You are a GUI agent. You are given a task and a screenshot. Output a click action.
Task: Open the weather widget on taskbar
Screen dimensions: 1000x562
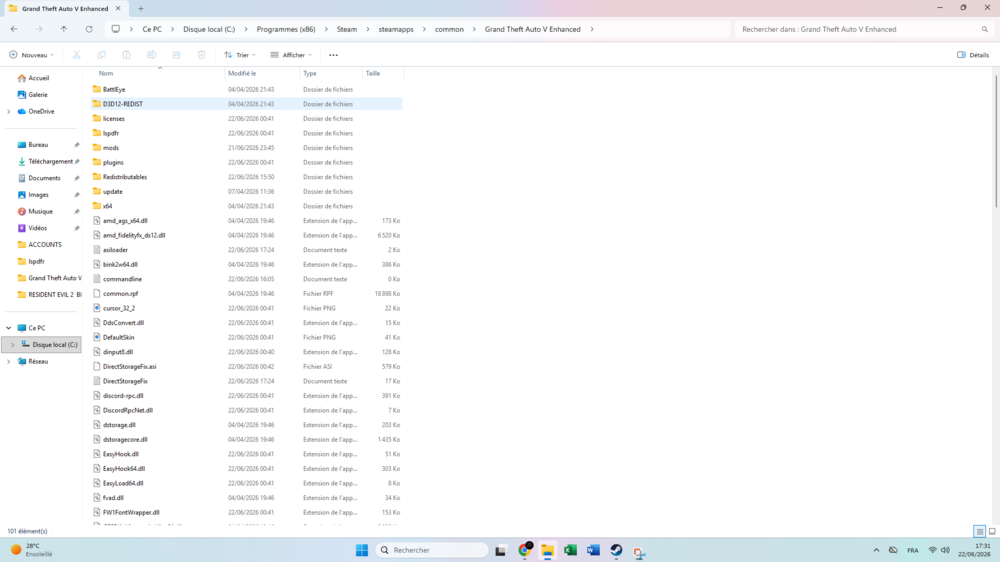(x=32, y=550)
